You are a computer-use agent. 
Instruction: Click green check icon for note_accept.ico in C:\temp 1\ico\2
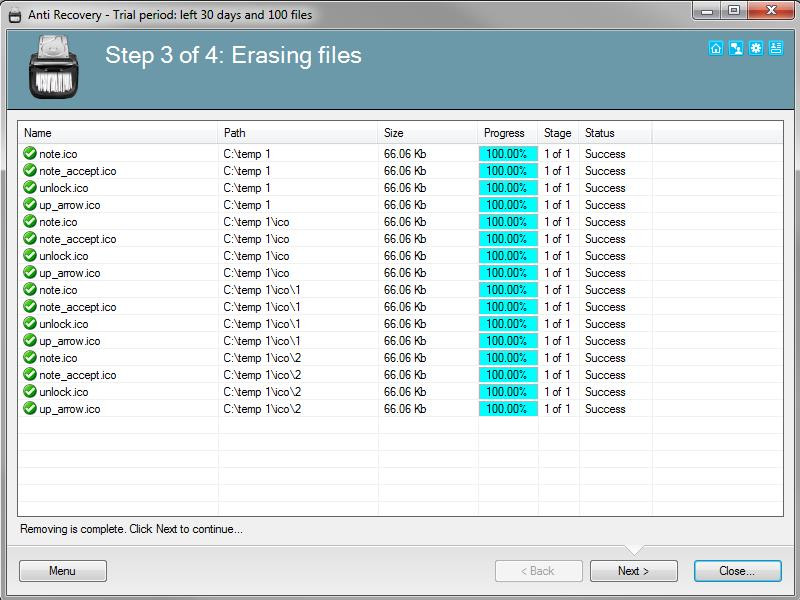click(30, 374)
